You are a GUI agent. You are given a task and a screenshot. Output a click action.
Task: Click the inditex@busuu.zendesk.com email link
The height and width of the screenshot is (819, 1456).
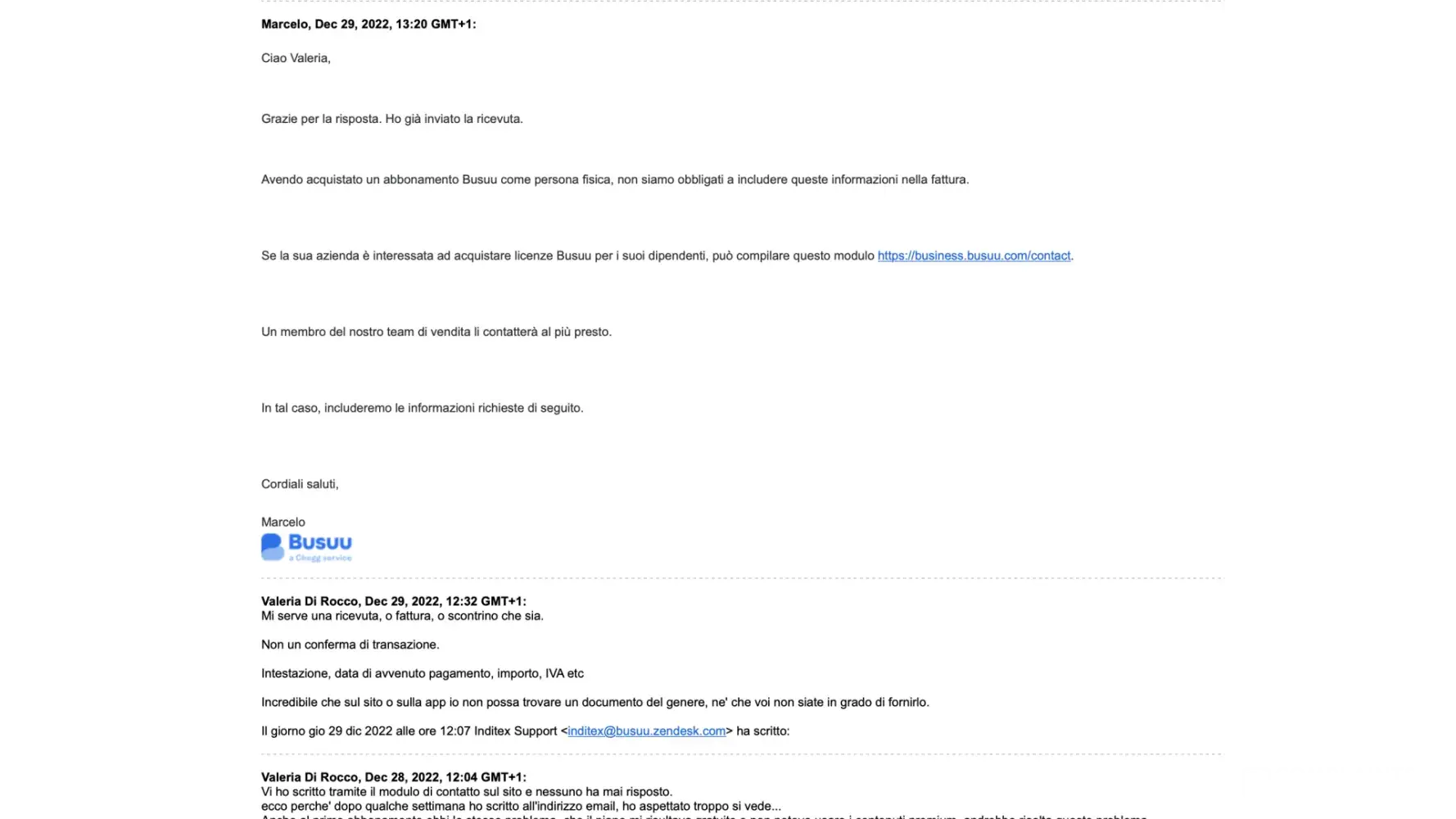(x=646, y=731)
